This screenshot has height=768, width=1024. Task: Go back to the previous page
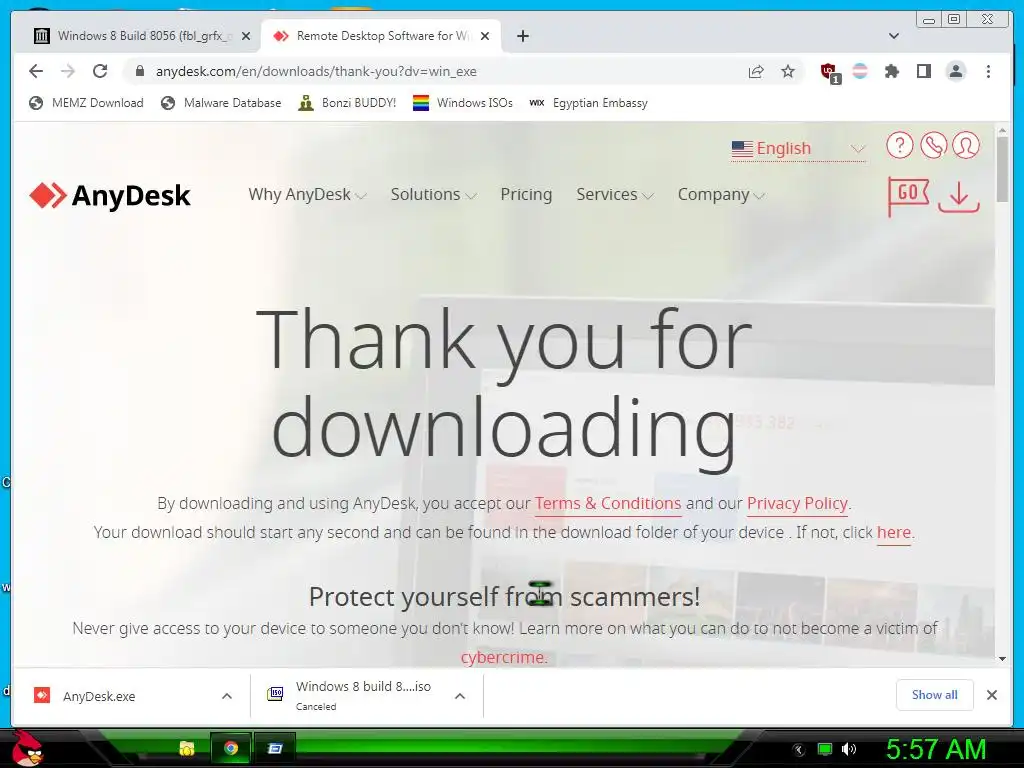[x=36, y=71]
